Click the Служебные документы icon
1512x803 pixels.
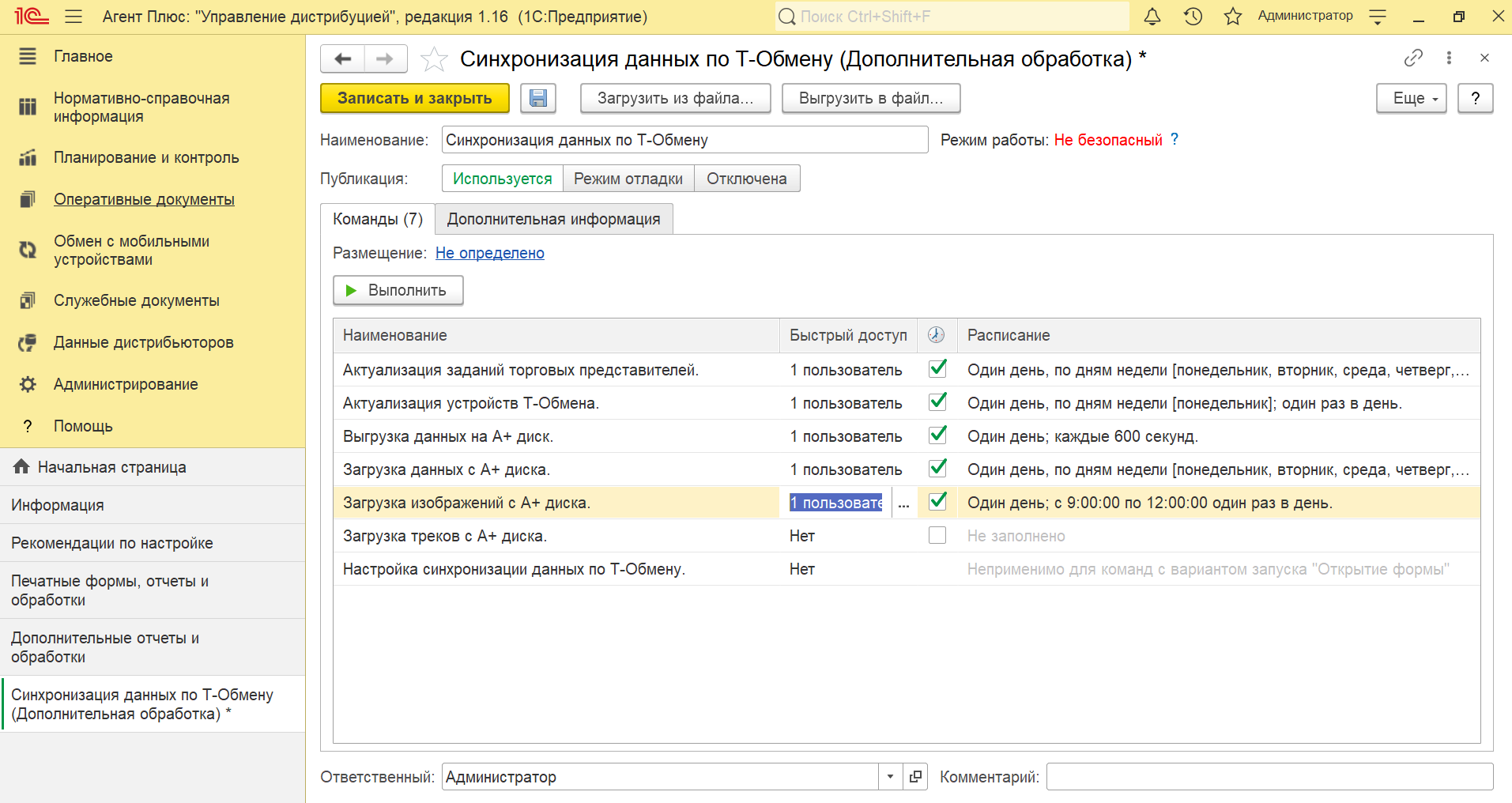tap(28, 300)
